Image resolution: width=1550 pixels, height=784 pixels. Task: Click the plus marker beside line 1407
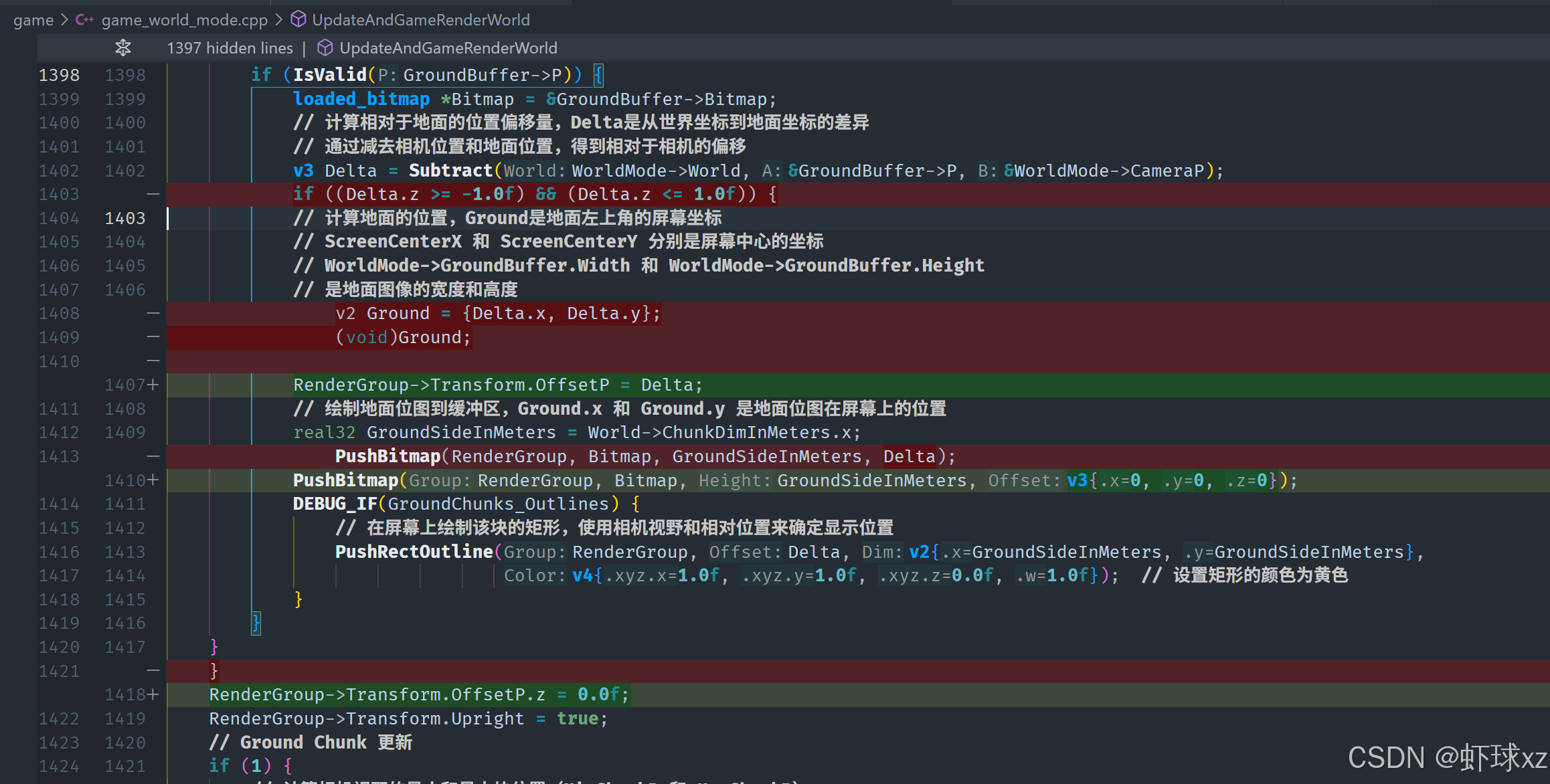coord(153,385)
